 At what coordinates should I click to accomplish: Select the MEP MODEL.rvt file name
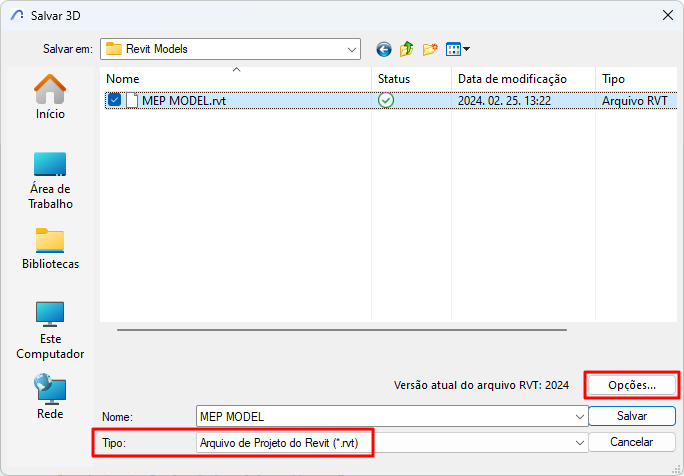coord(184,101)
